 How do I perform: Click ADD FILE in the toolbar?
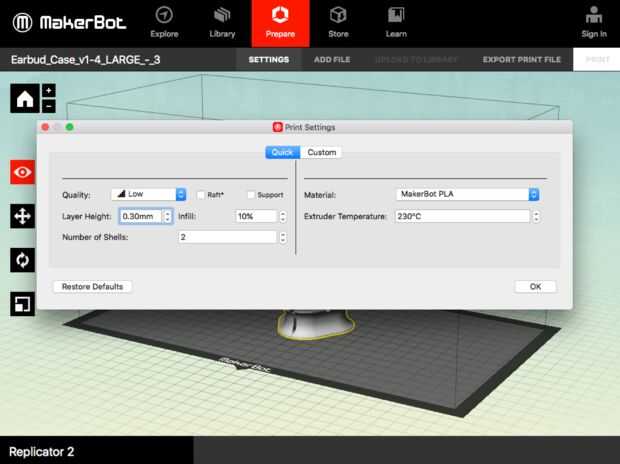pos(332,60)
